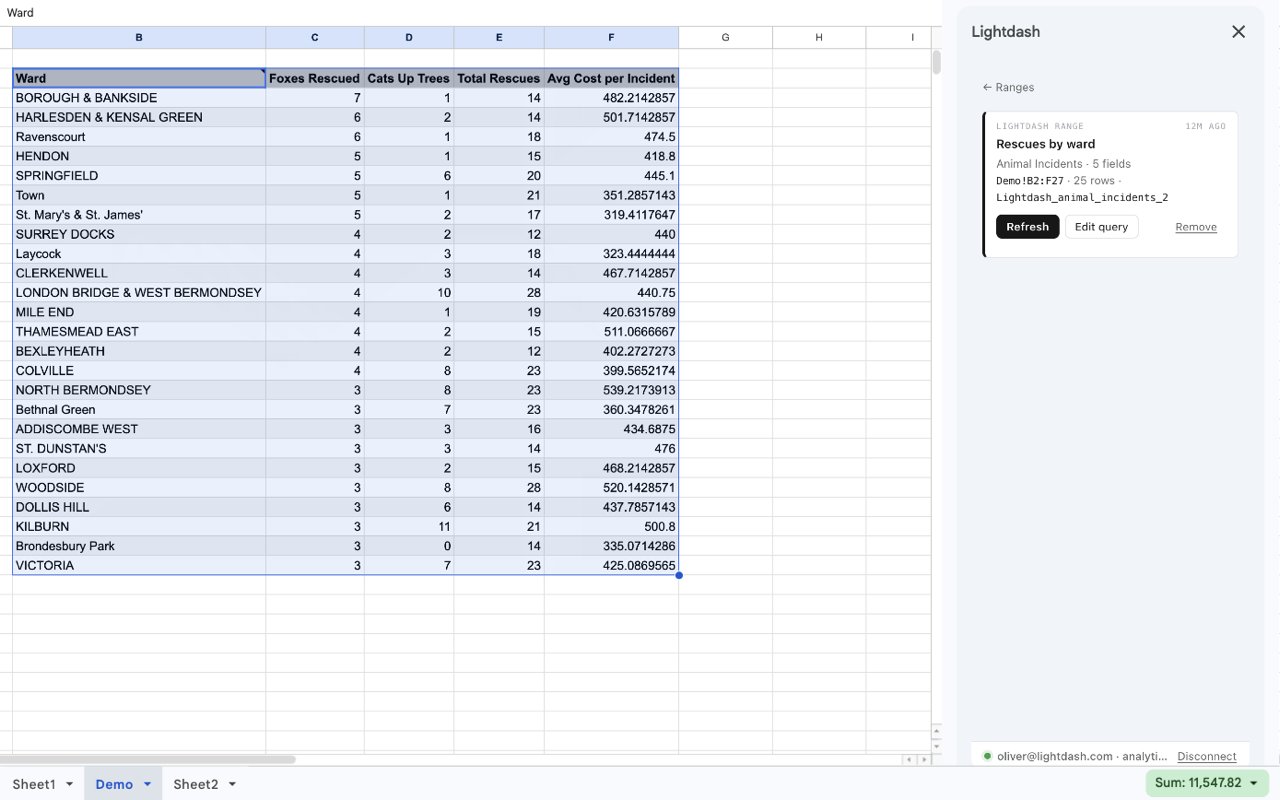Click the scroll-down arrow on sheet scrollbar

point(936,745)
